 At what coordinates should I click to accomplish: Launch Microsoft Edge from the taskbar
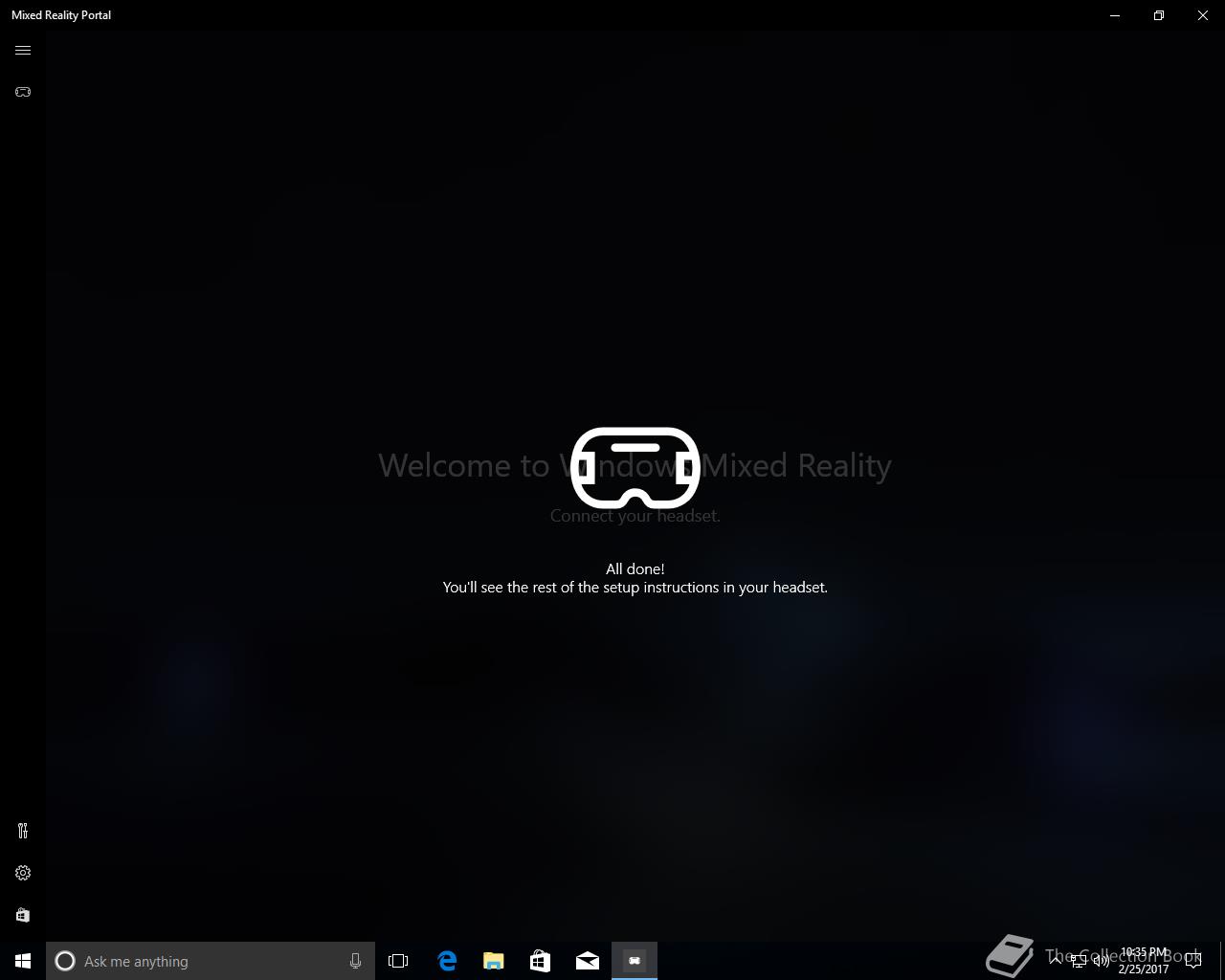(x=447, y=961)
